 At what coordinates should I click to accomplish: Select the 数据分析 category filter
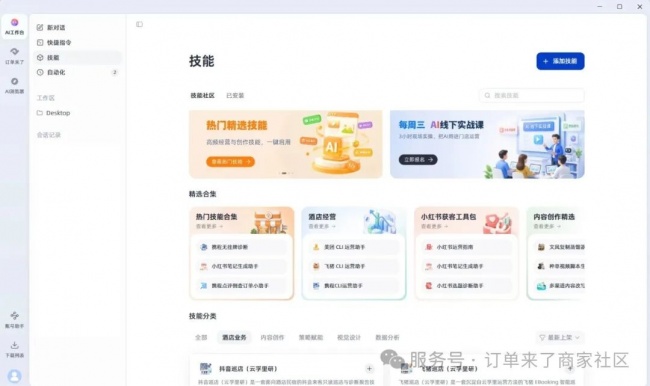click(x=387, y=337)
